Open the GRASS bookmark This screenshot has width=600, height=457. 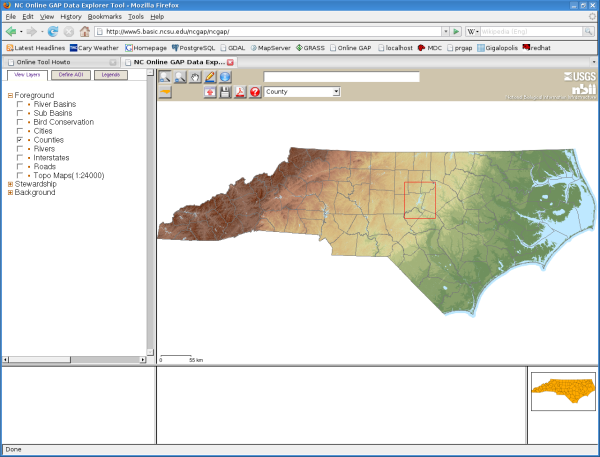[310, 48]
